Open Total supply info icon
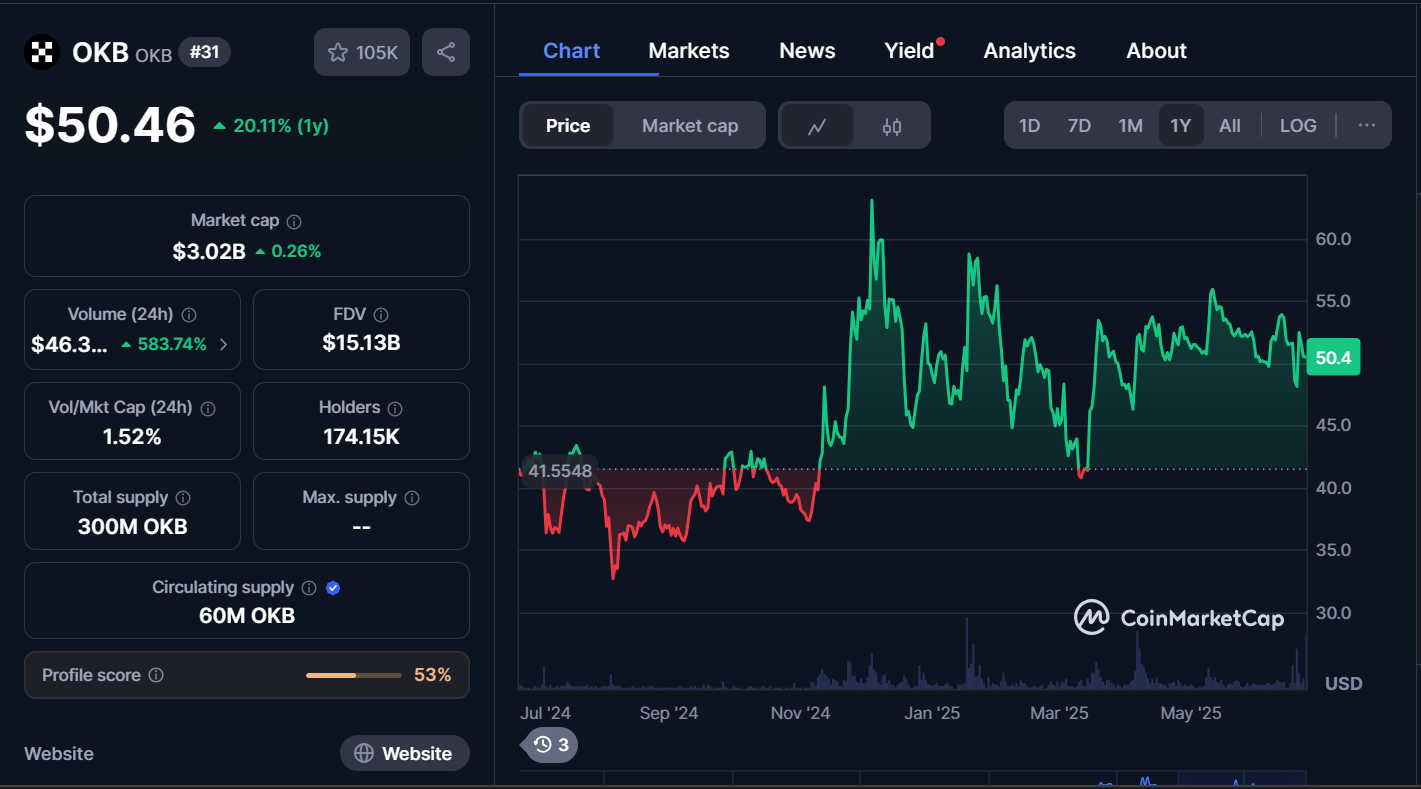 coord(183,498)
